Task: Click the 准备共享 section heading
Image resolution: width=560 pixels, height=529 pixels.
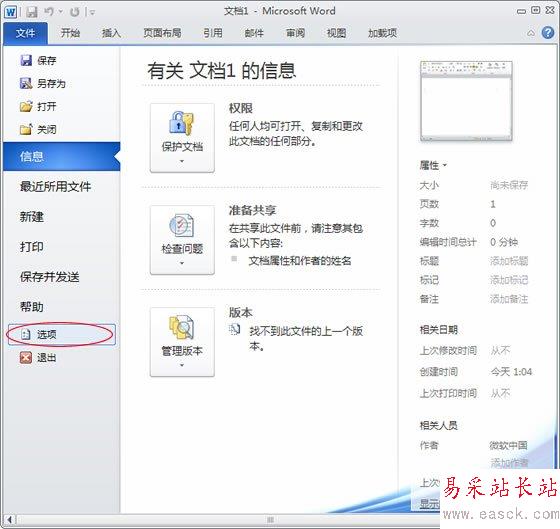Action: point(252,210)
